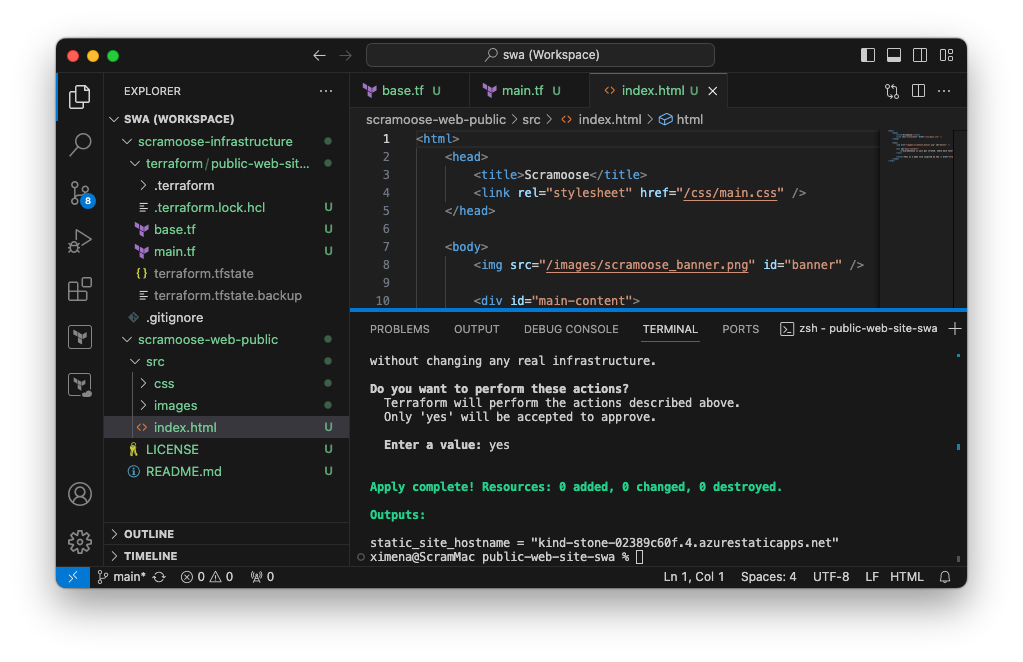Create a new terminal with plus icon
The height and width of the screenshot is (662, 1023).
(x=954, y=329)
